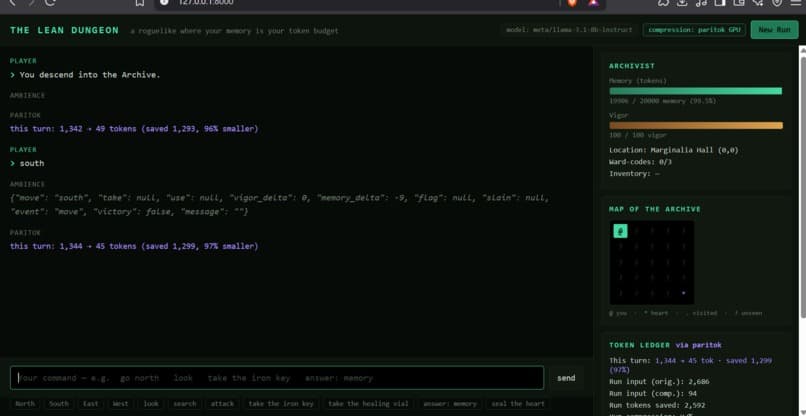Click the compression: paritok GPU badge

click(694, 30)
